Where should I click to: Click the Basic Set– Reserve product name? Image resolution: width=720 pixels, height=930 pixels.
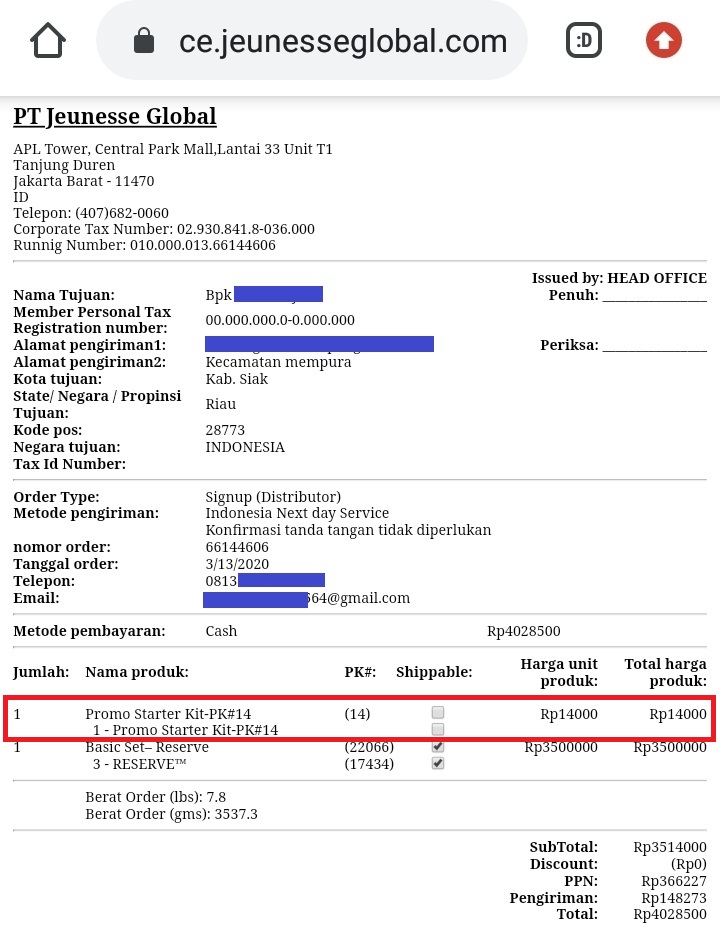[147, 747]
